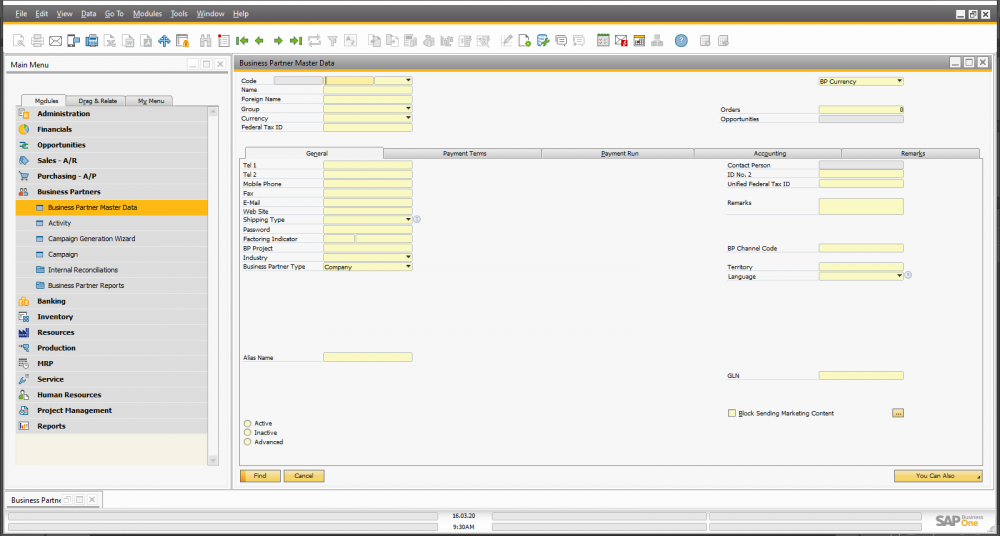Click the You Can Also button
1000x536 pixels.
click(937, 476)
